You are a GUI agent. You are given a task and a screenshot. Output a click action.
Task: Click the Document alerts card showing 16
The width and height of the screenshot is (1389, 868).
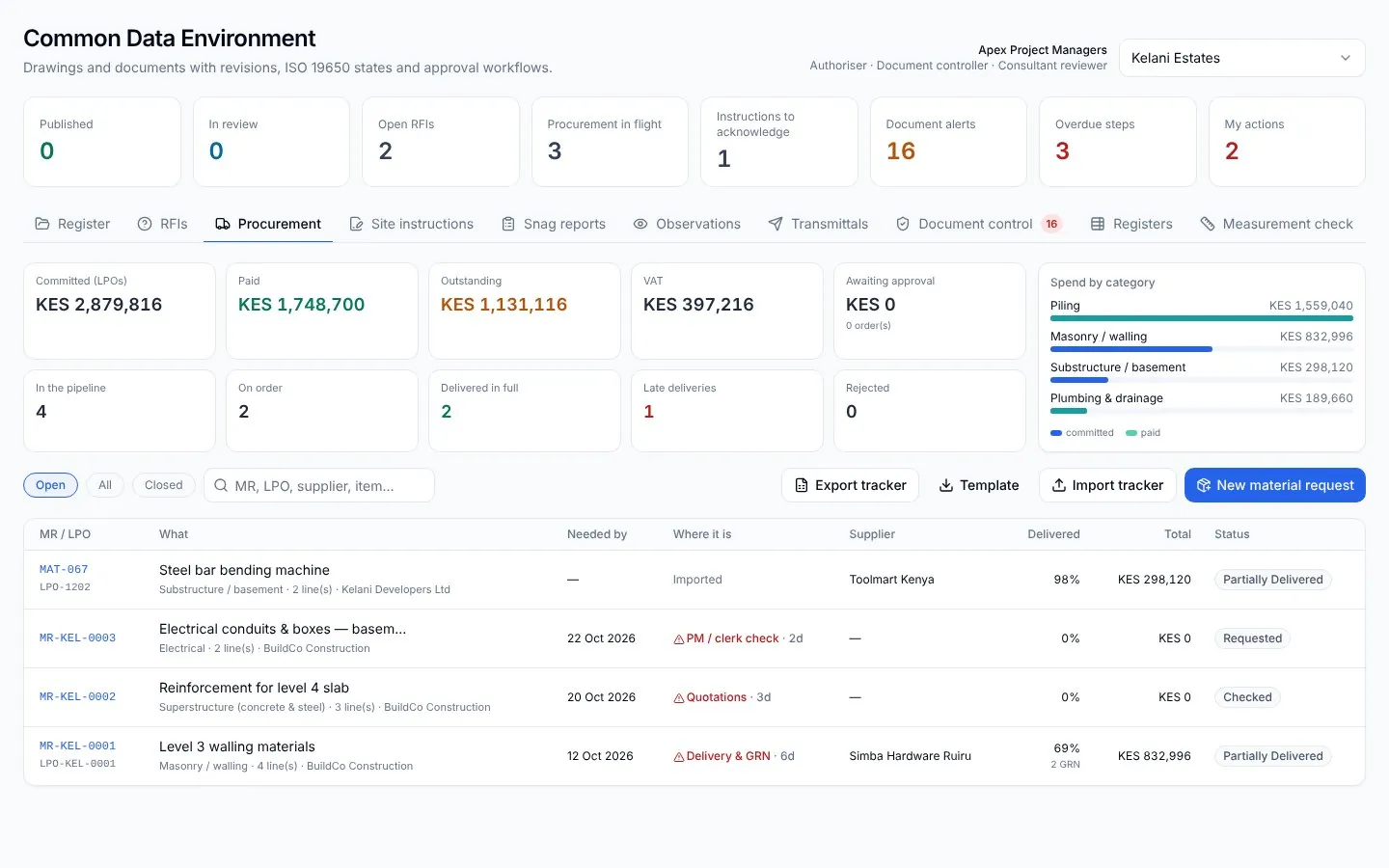click(949, 142)
